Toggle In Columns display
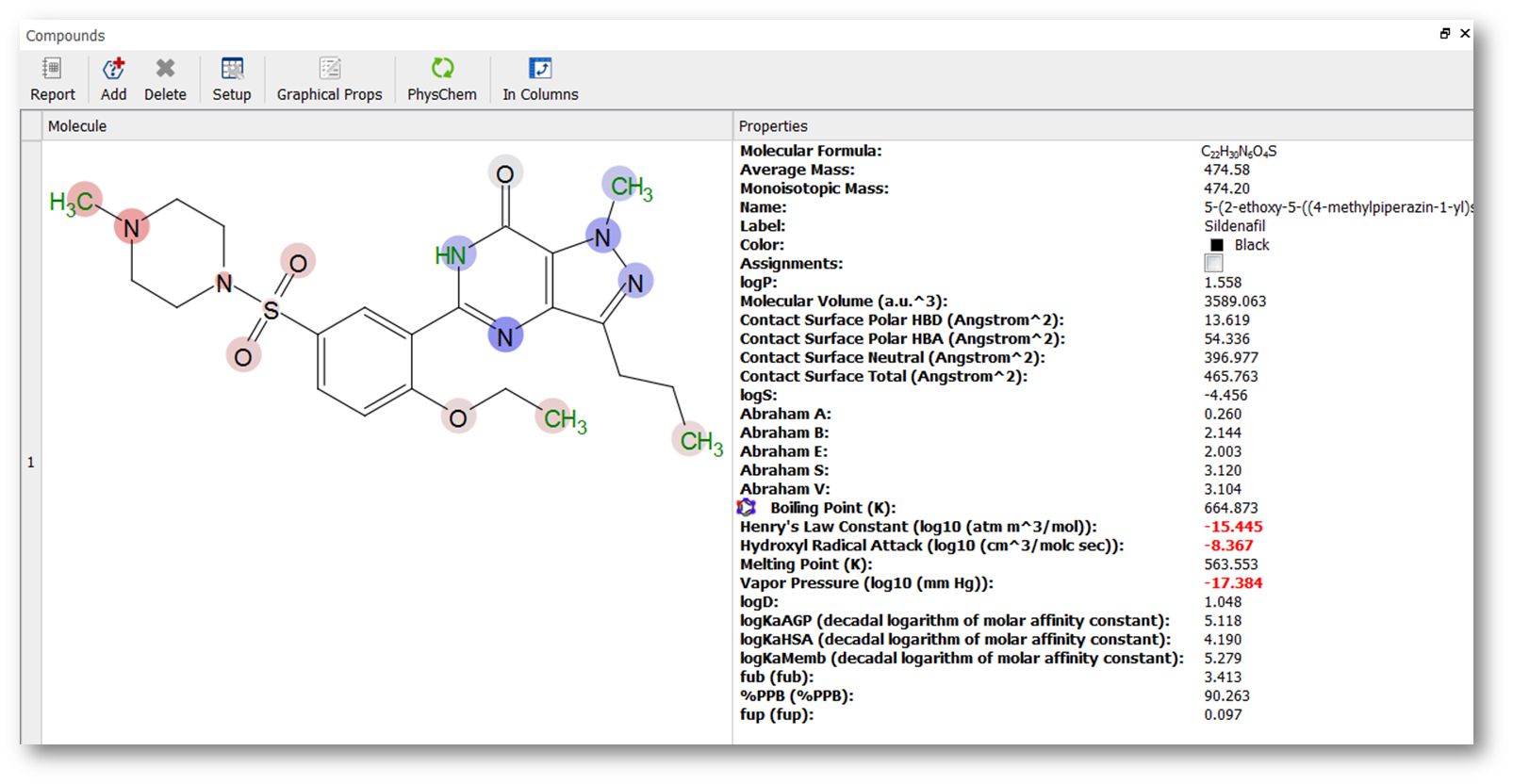The height and width of the screenshot is (784, 1513). pyautogui.click(x=540, y=70)
